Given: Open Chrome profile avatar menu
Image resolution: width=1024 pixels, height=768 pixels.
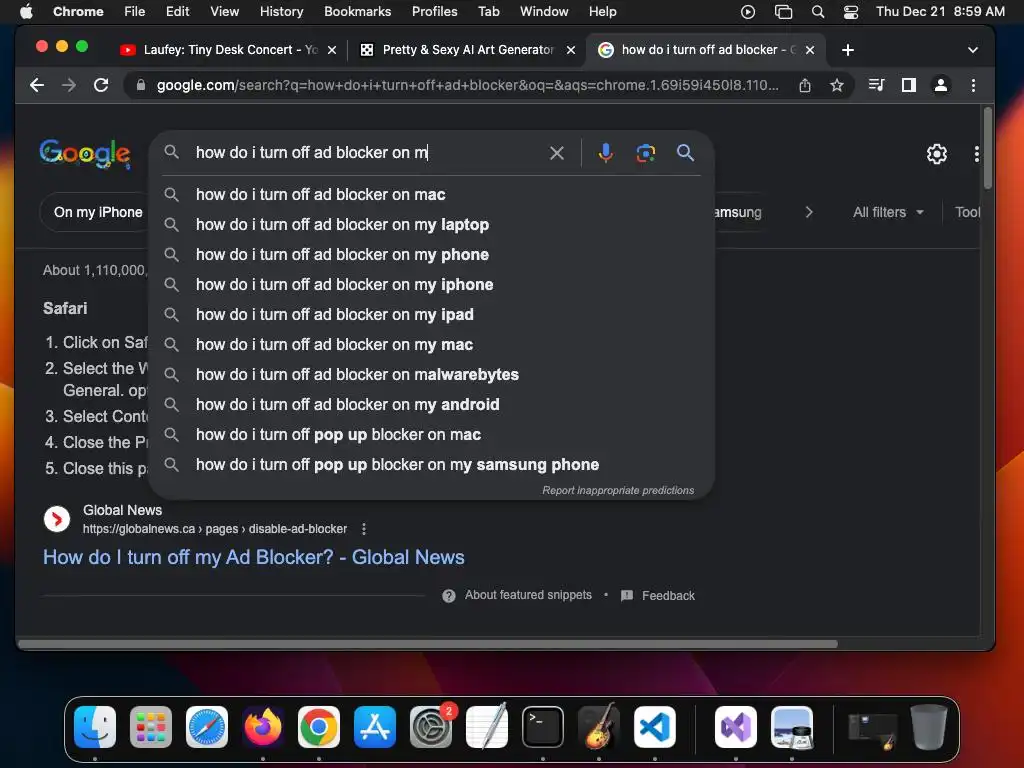Looking at the screenshot, I should [x=940, y=85].
